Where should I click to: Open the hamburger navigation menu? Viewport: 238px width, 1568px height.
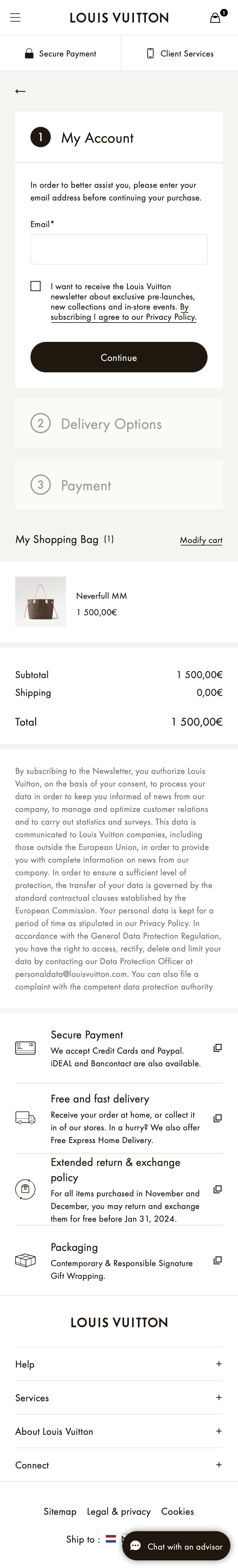(15, 18)
